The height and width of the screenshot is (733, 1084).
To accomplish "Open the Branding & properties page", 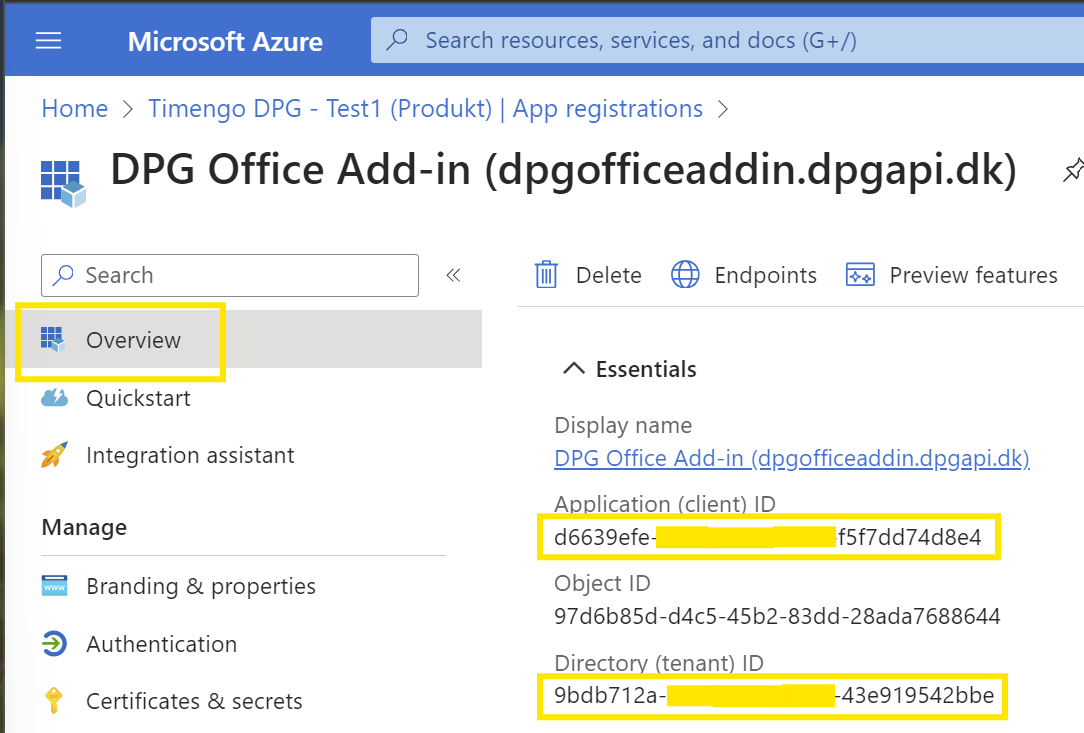I will click(x=200, y=586).
